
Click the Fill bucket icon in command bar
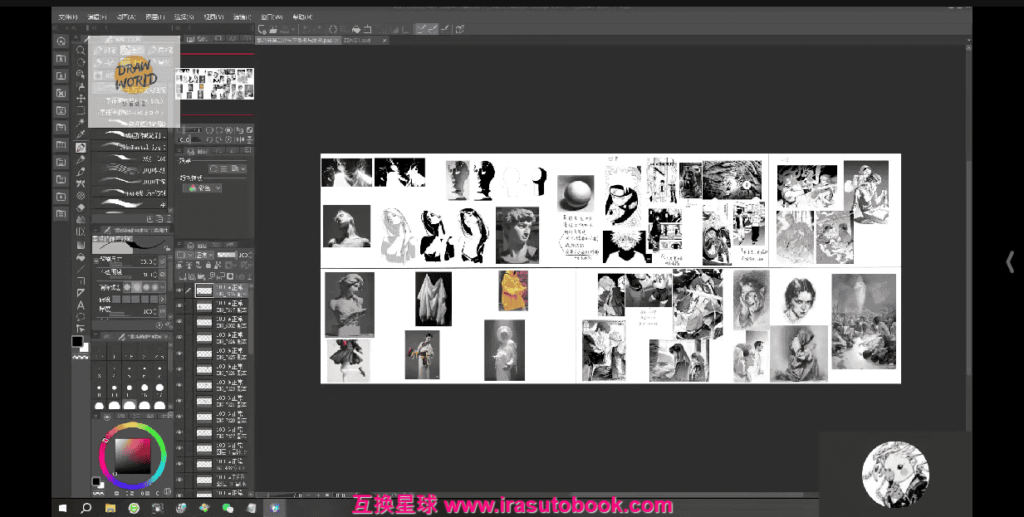click(x=356, y=29)
